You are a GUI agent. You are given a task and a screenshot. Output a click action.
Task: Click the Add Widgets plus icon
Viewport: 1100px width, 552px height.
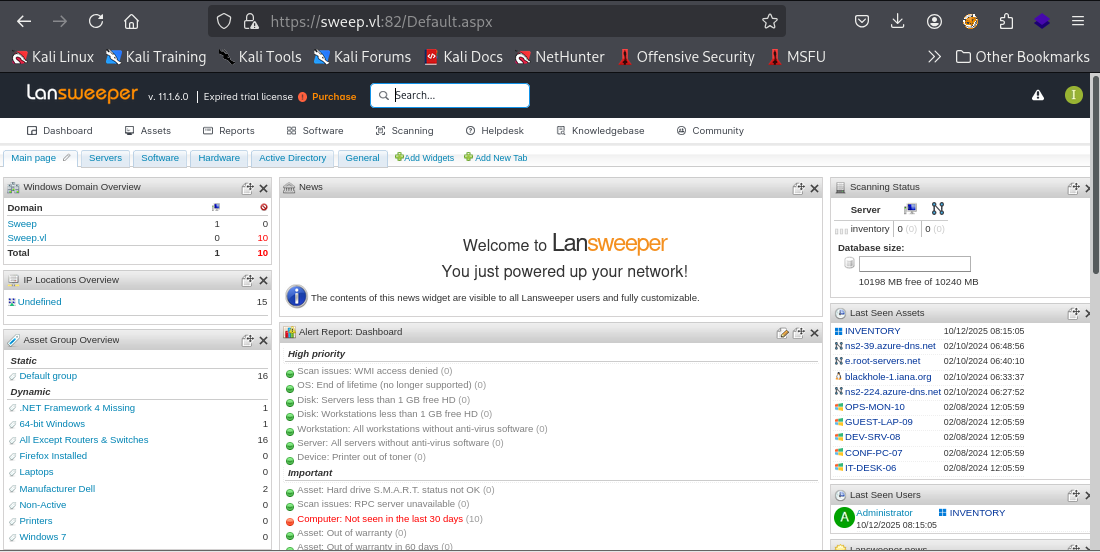click(400, 158)
